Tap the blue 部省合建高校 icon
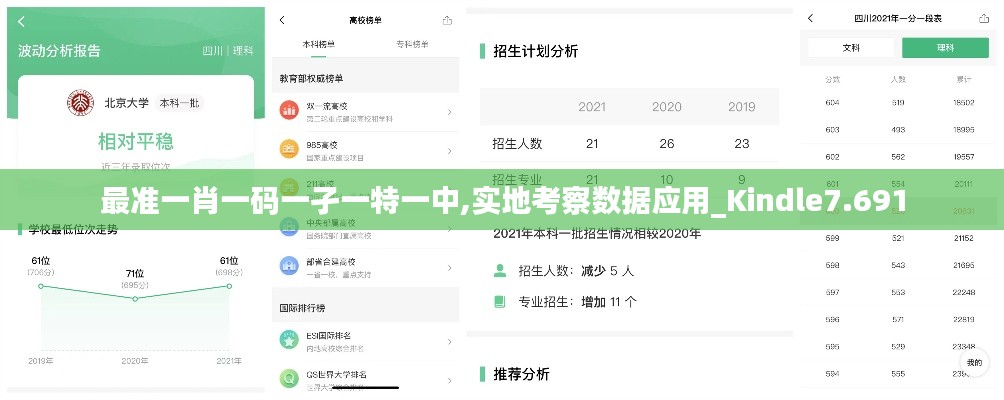 tap(289, 265)
